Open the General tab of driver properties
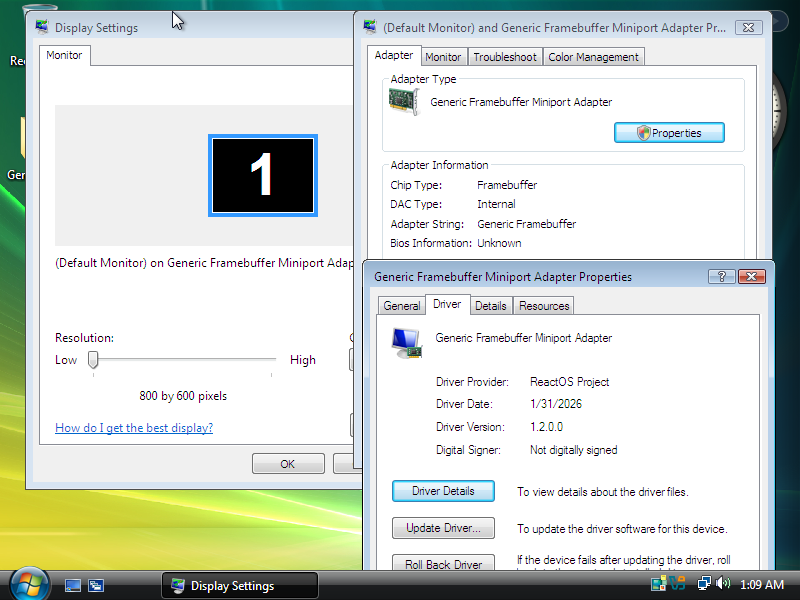Viewport: 800px width, 600px height. coord(401,306)
